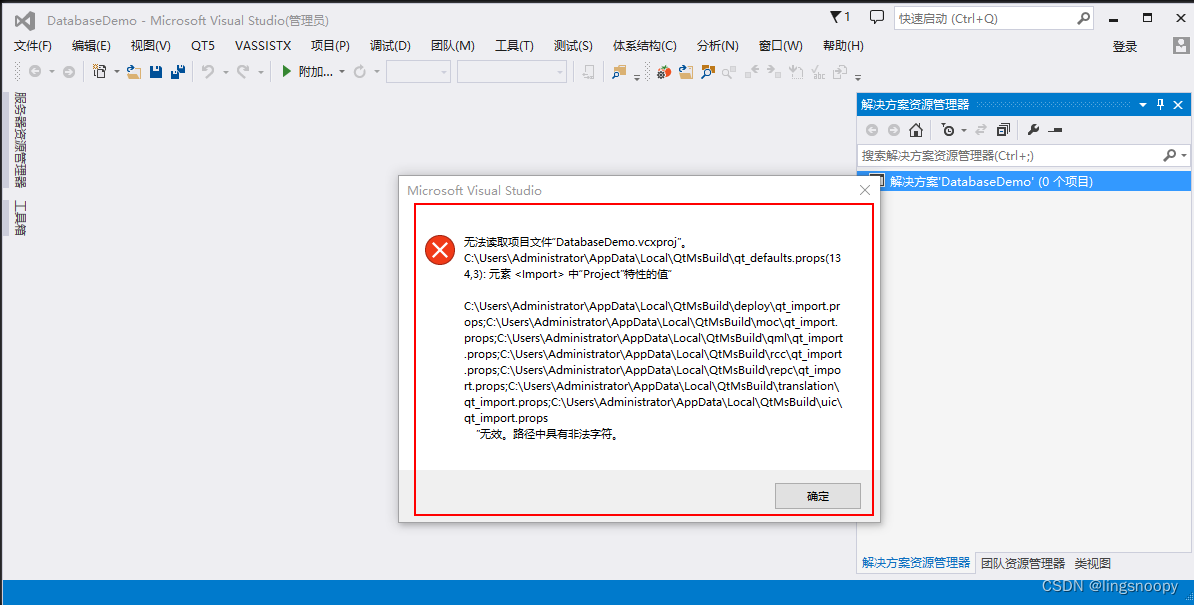
Task: Click the Preview Selected Items icon
Action: coord(1055,130)
